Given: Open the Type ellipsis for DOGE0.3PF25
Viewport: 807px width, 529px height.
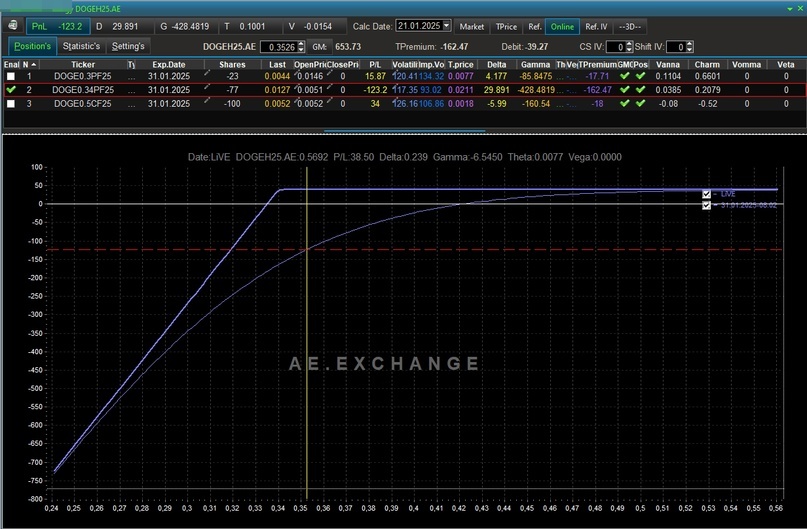Looking at the screenshot, I should tap(131, 76).
